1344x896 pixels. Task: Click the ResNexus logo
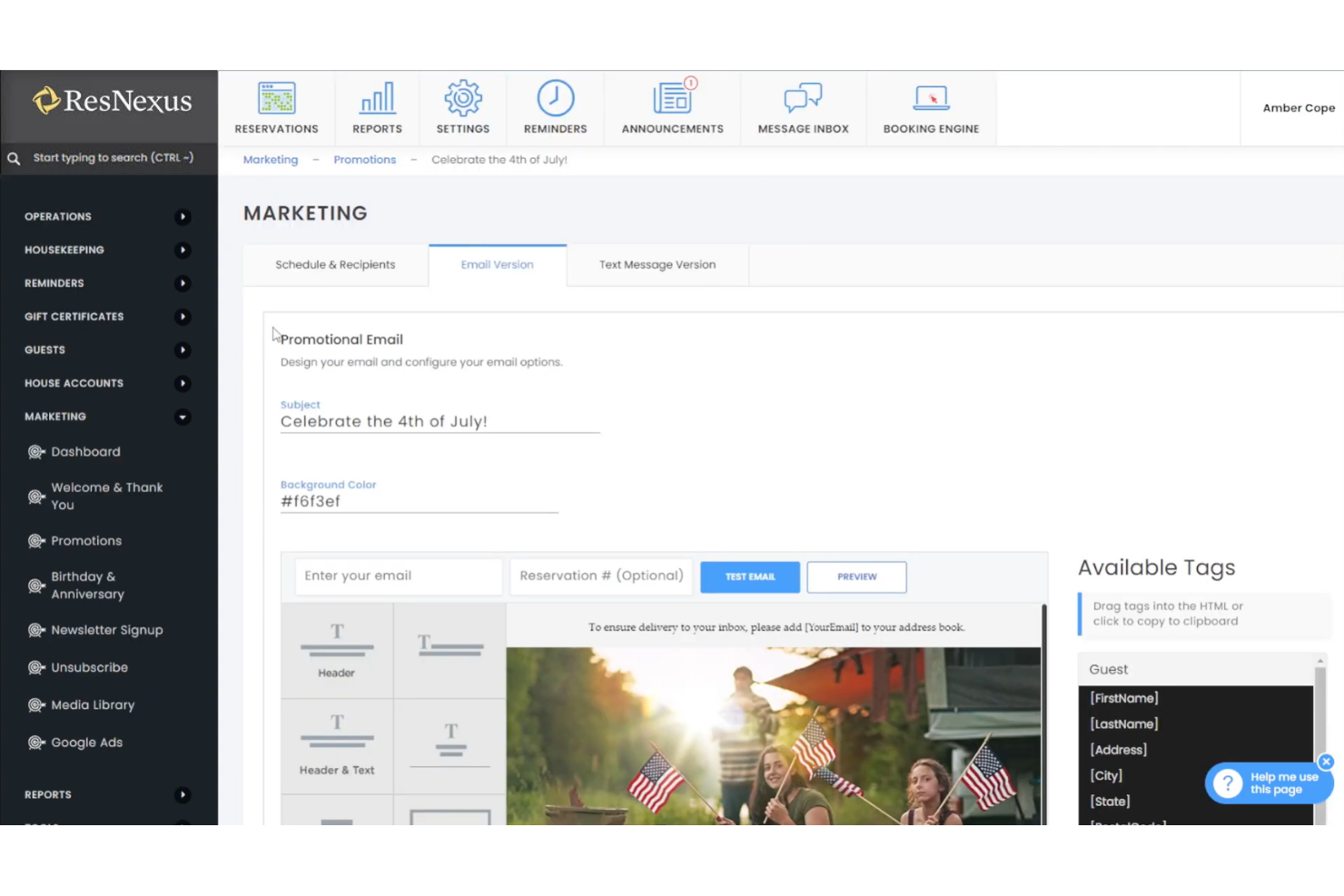pyautogui.click(x=109, y=101)
